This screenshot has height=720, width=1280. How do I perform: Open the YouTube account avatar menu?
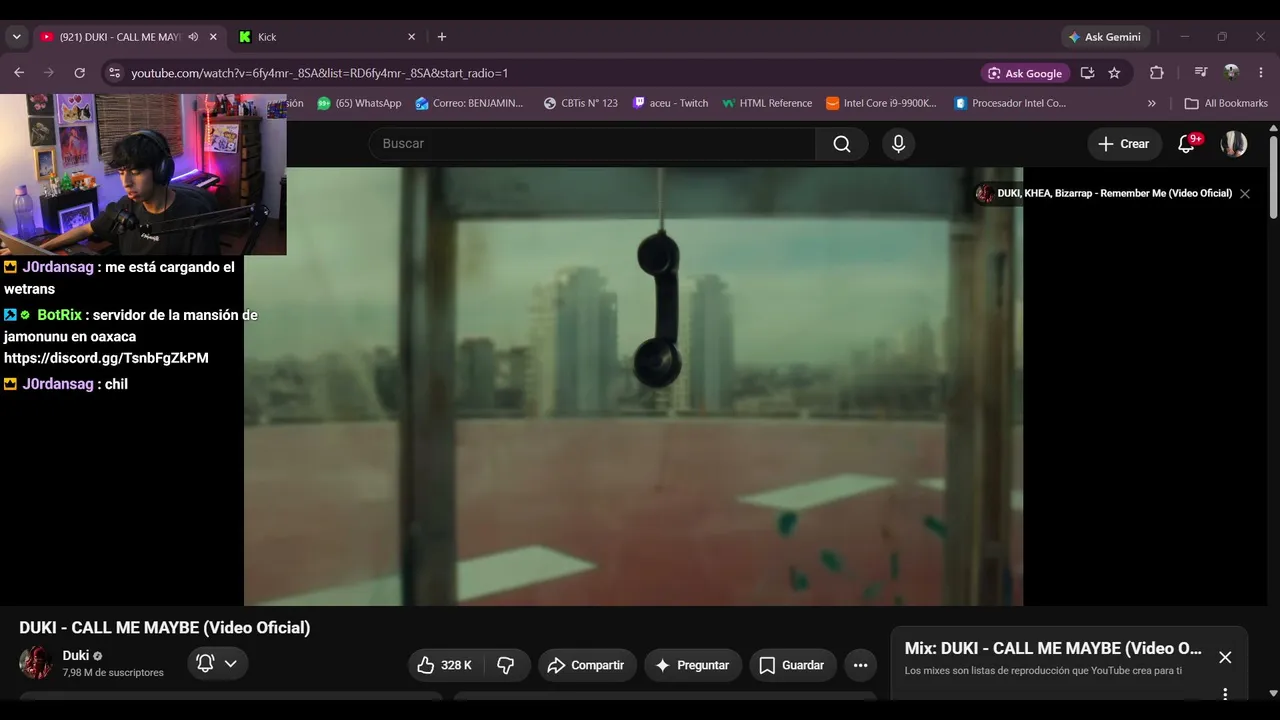(x=1234, y=144)
